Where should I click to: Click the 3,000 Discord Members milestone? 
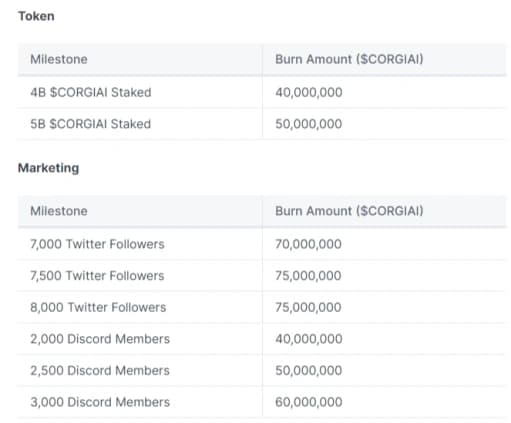pos(100,402)
